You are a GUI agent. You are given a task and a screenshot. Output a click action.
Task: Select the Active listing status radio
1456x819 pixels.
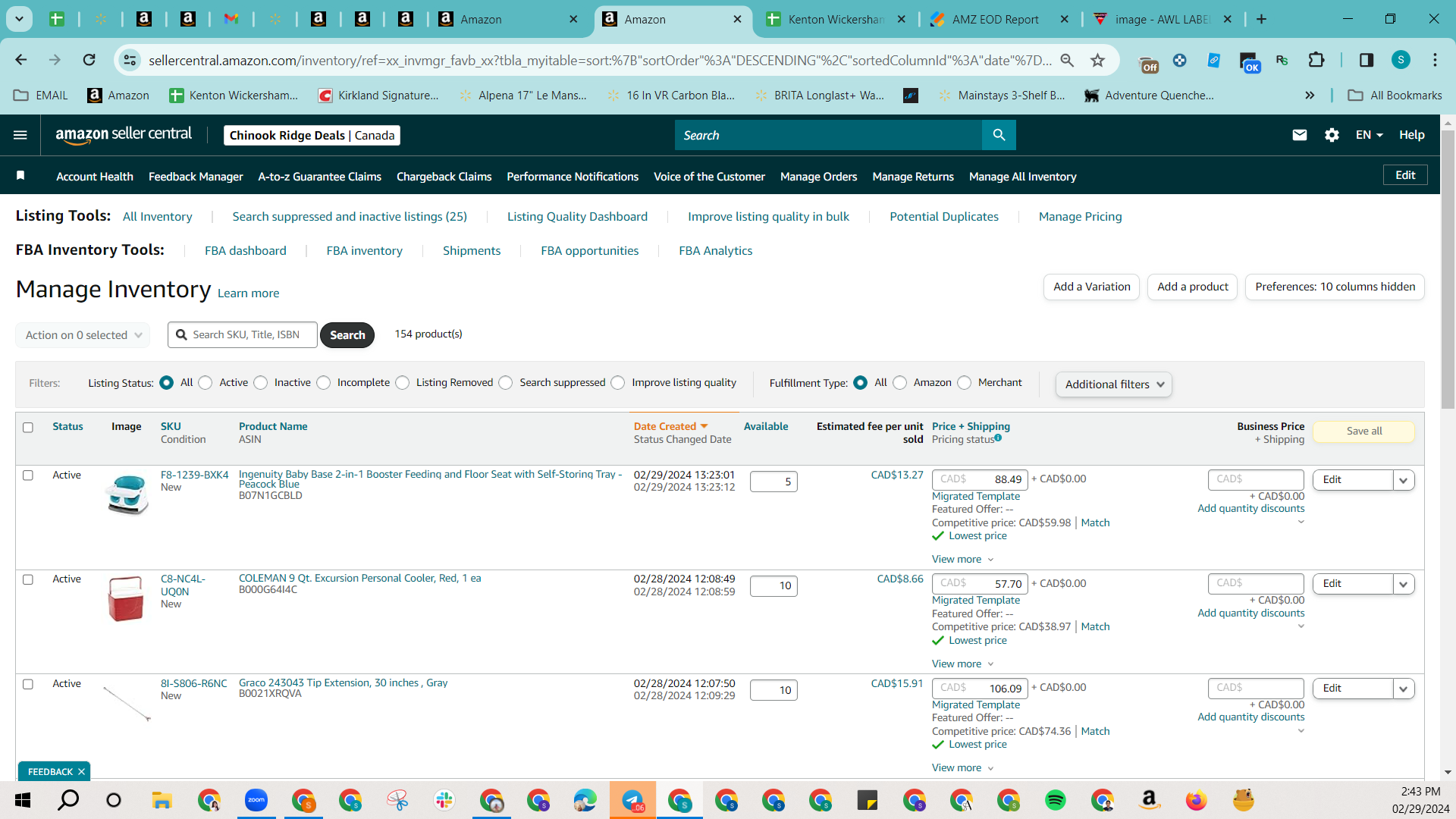click(206, 383)
